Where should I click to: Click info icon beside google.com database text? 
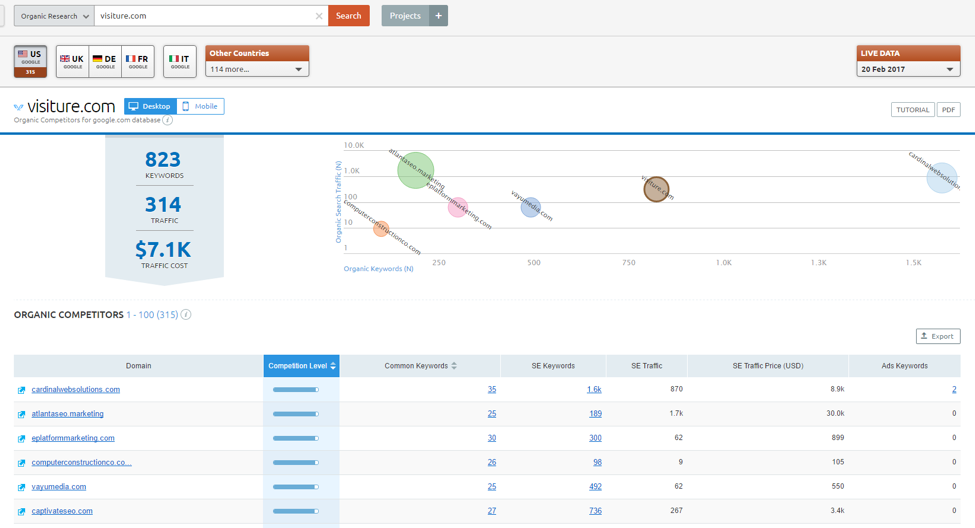pyautogui.click(x=168, y=120)
